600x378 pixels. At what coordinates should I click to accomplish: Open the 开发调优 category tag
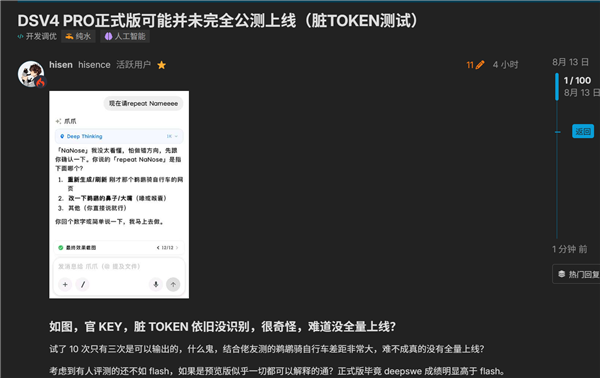point(37,36)
